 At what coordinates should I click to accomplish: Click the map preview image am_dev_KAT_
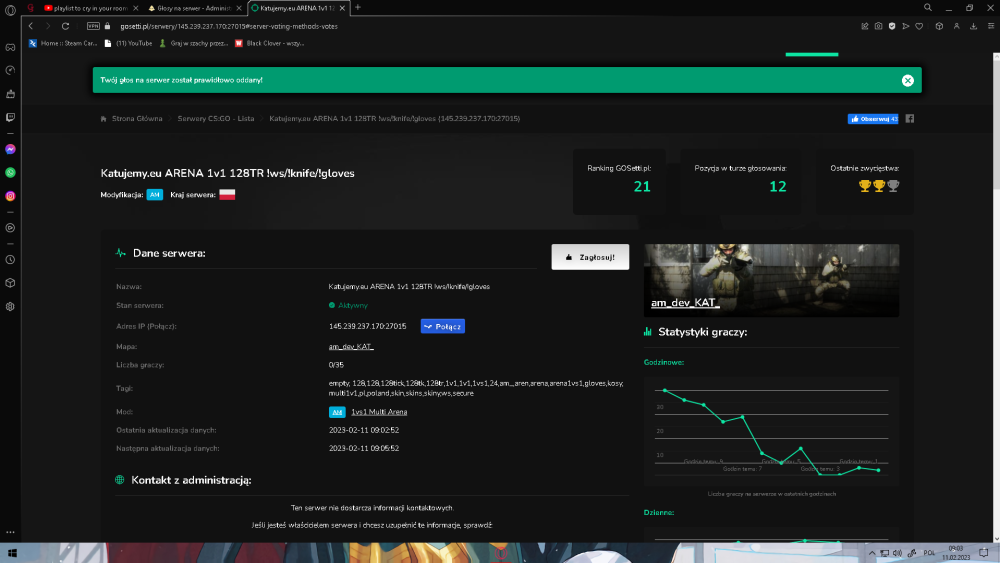tap(771, 281)
